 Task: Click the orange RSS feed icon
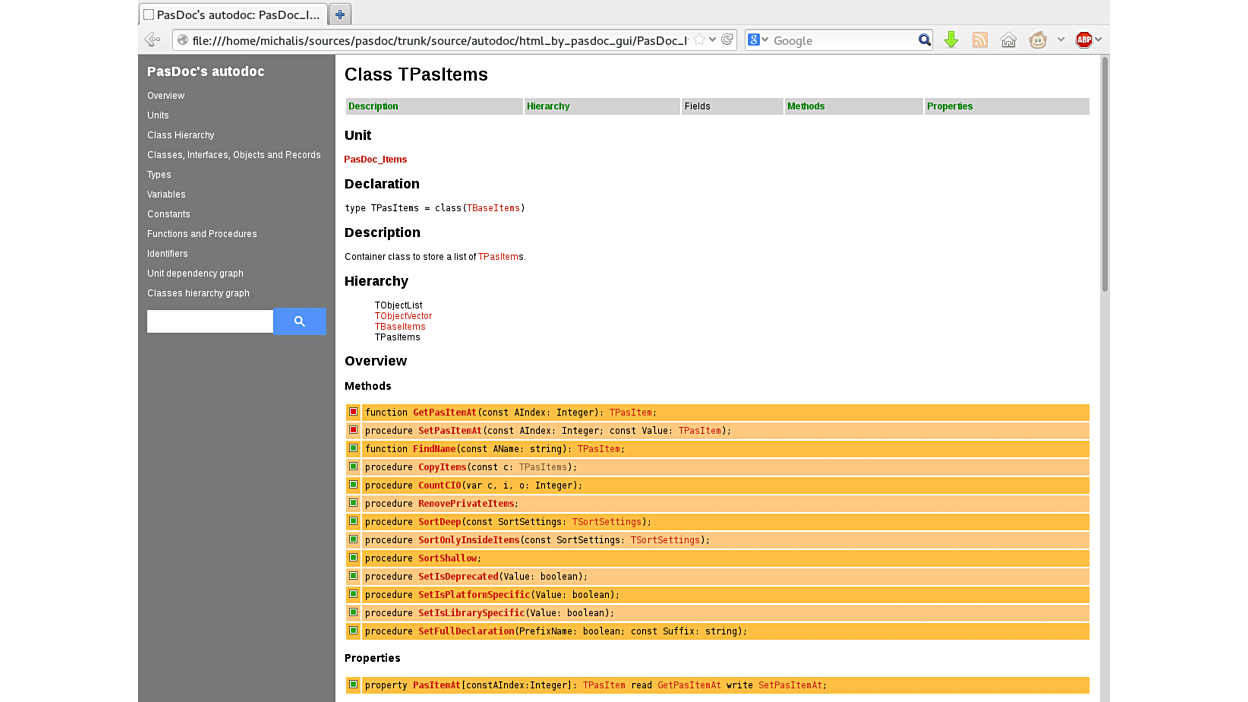pos(980,40)
